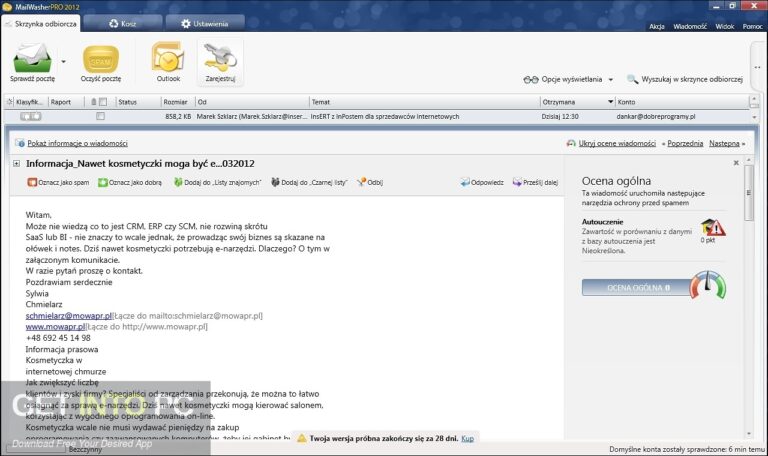
Task: Click the OCENA OGÓLNA 0 score bar
Action: [637, 288]
